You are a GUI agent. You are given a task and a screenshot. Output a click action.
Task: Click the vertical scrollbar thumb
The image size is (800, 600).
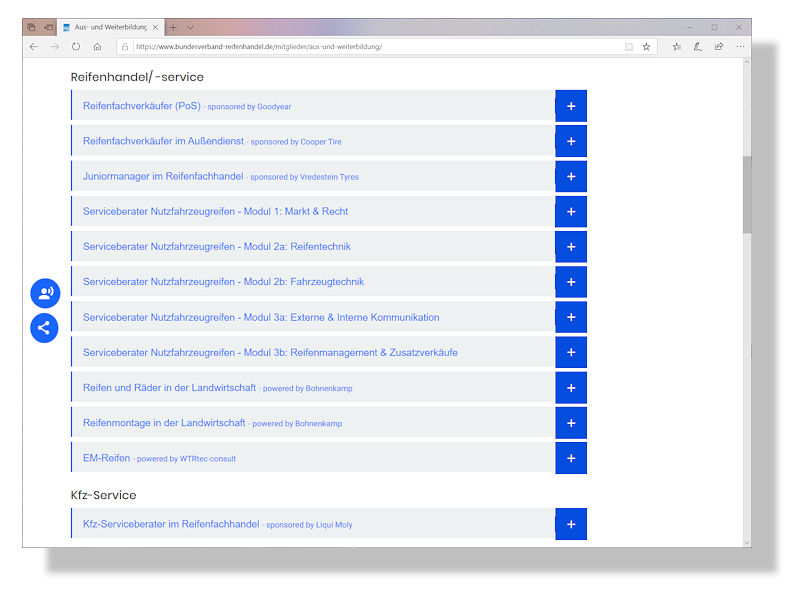[x=747, y=195]
